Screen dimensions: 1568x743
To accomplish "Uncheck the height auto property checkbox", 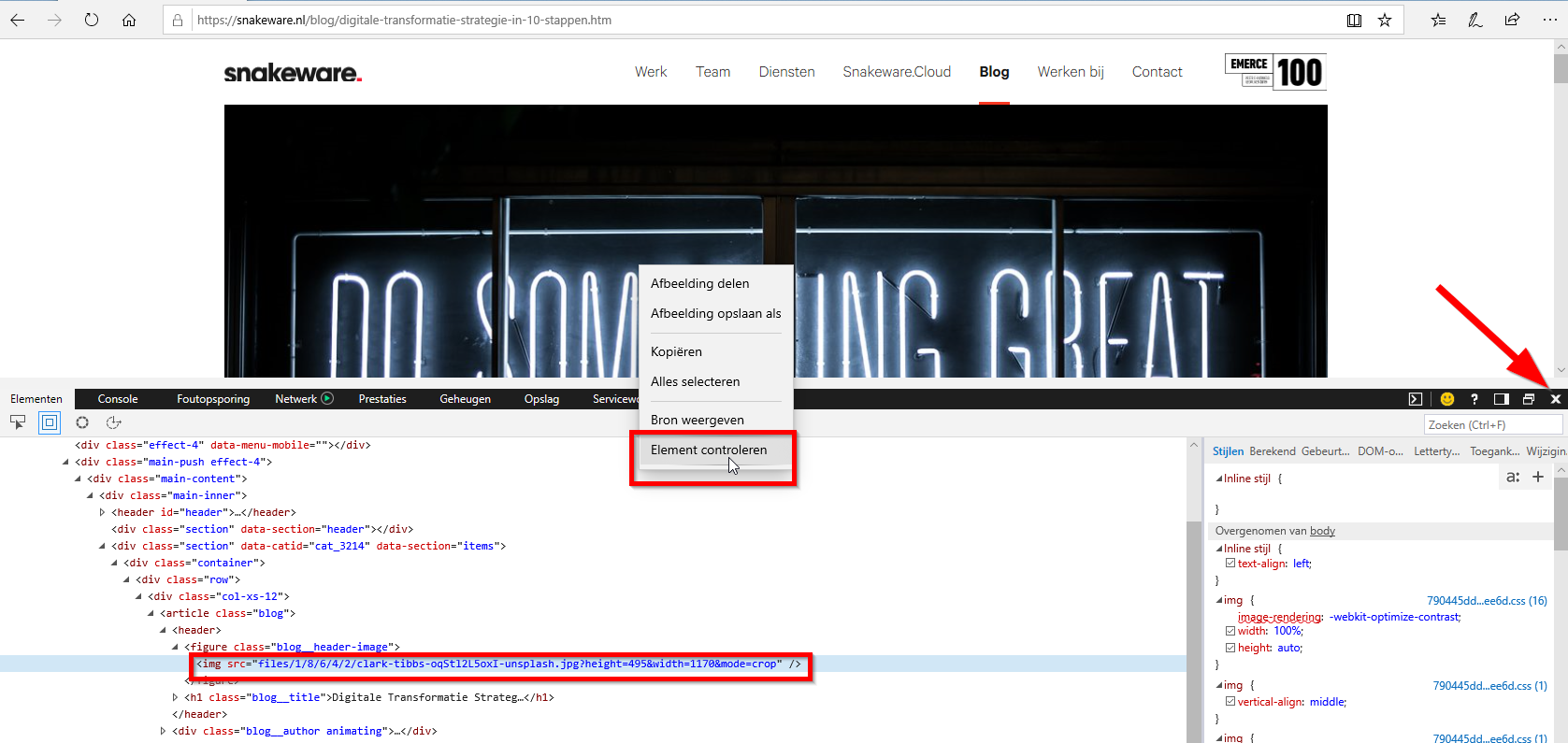I will point(1230,648).
